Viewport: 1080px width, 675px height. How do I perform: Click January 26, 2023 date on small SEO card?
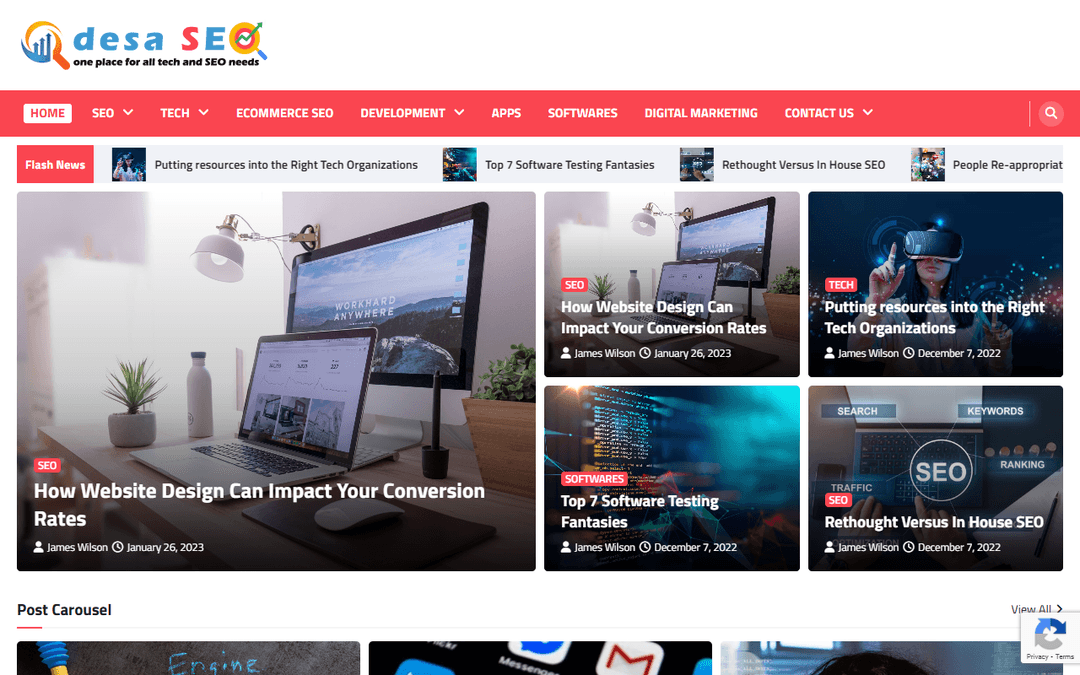(692, 353)
